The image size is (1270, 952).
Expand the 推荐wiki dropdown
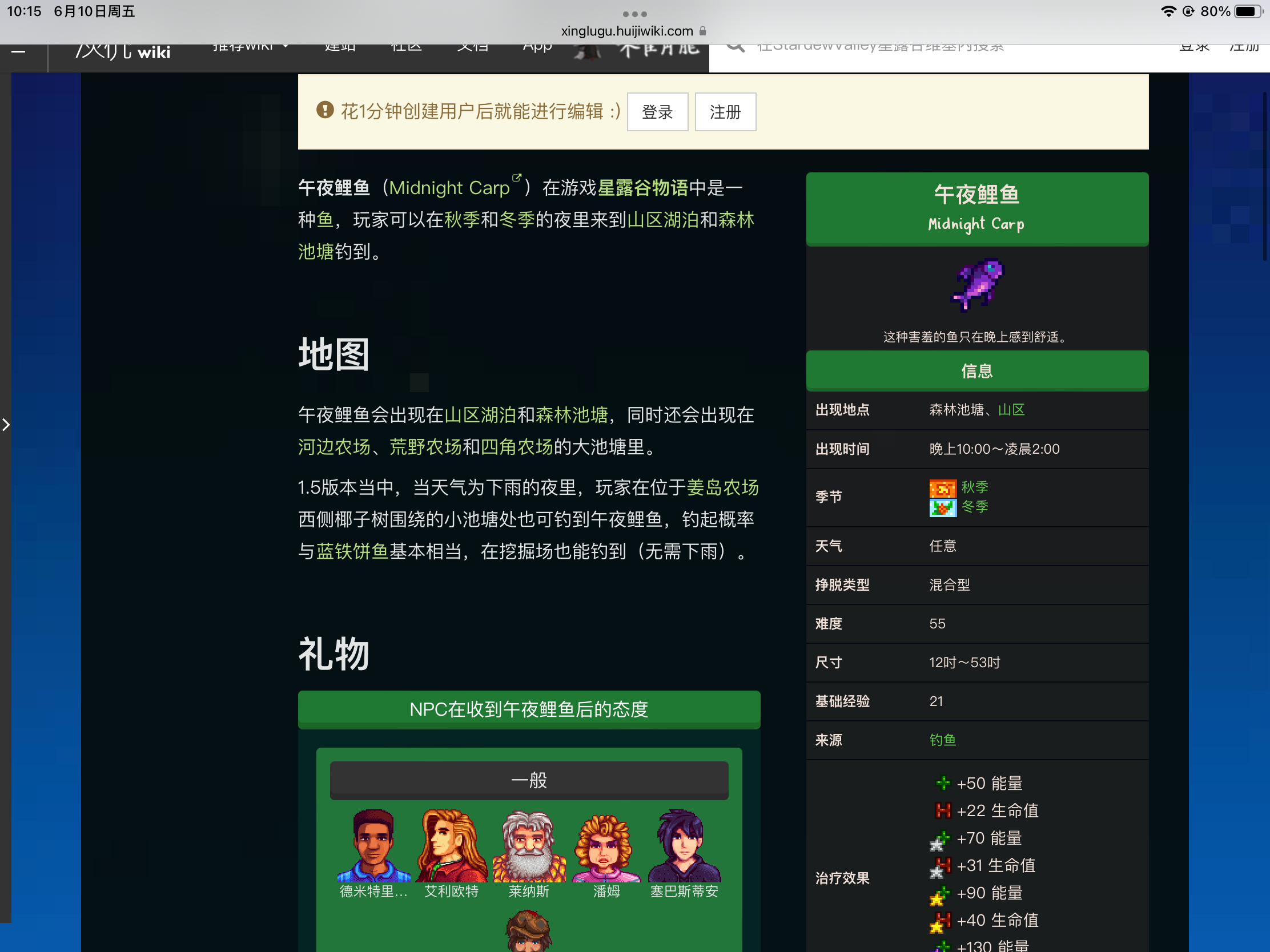coord(250,47)
